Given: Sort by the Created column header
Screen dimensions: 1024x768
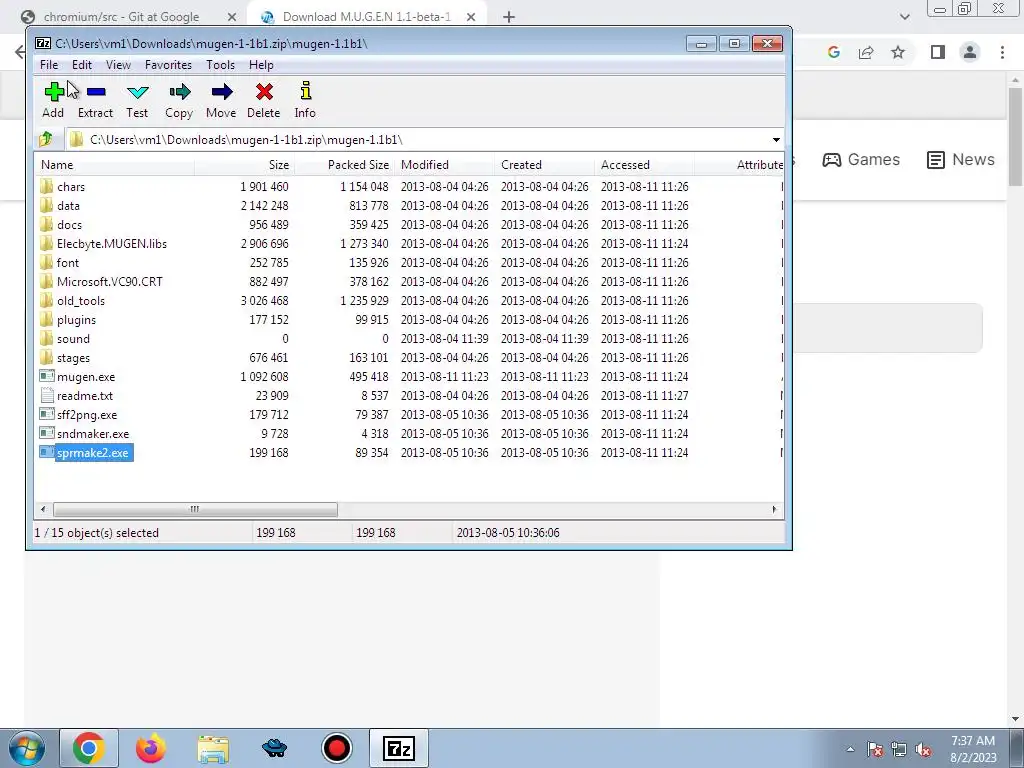Looking at the screenshot, I should [x=545, y=165].
